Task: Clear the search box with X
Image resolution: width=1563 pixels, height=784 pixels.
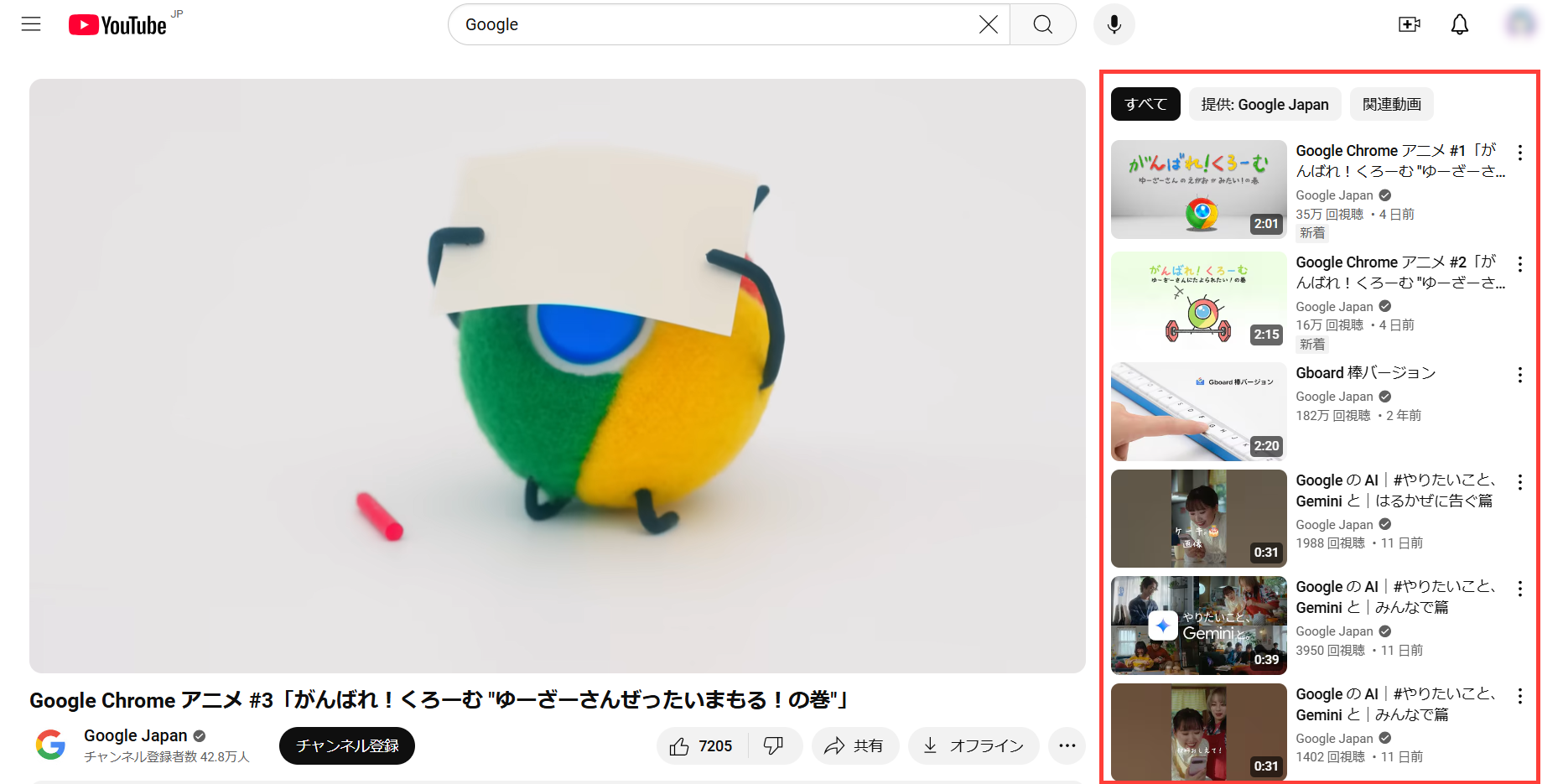Action: pos(989,24)
